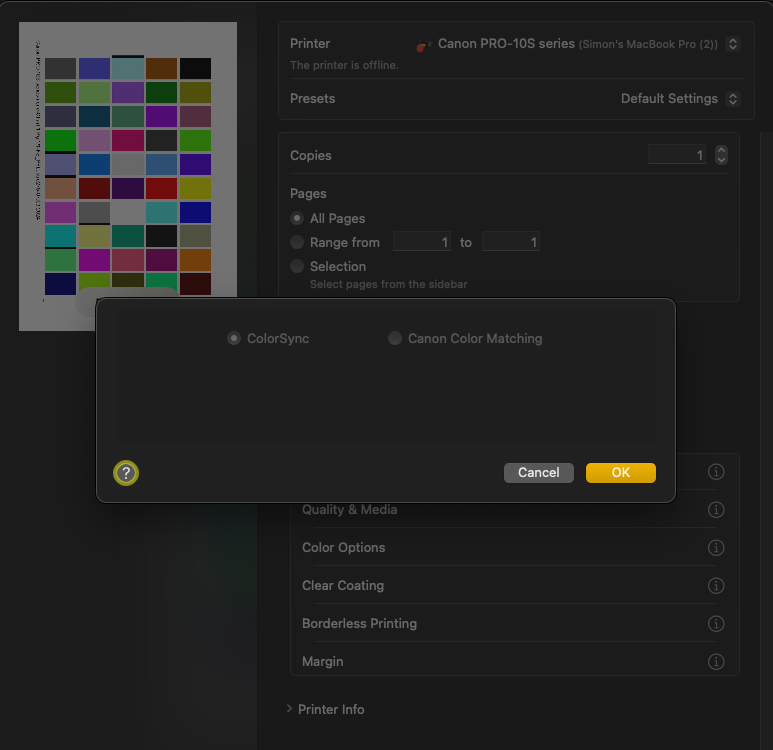This screenshot has width=773, height=750.
Task: Select All Pages radio option
Action: click(x=297, y=218)
